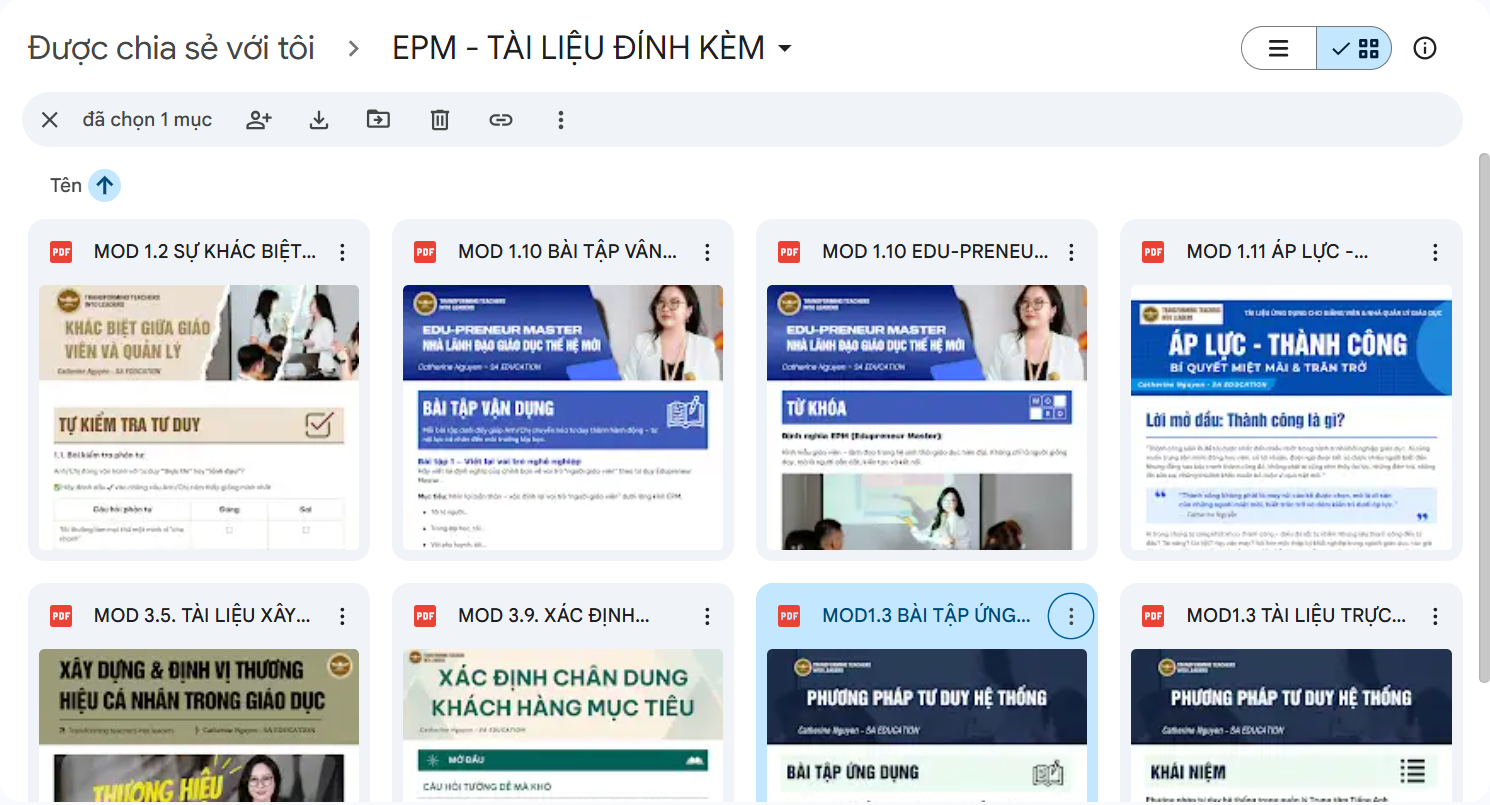Select the MOD 1.10 EDU-PRENEU TỪ KHÓA thumbnail
Image resolution: width=1490 pixels, height=805 pixels.
(927, 417)
